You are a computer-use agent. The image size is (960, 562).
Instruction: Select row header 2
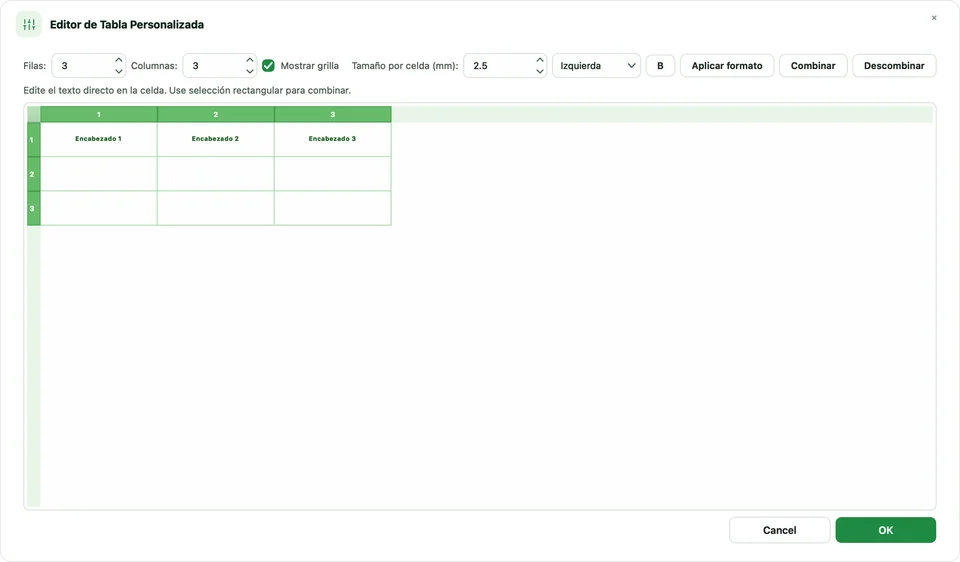[x=34, y=174]
